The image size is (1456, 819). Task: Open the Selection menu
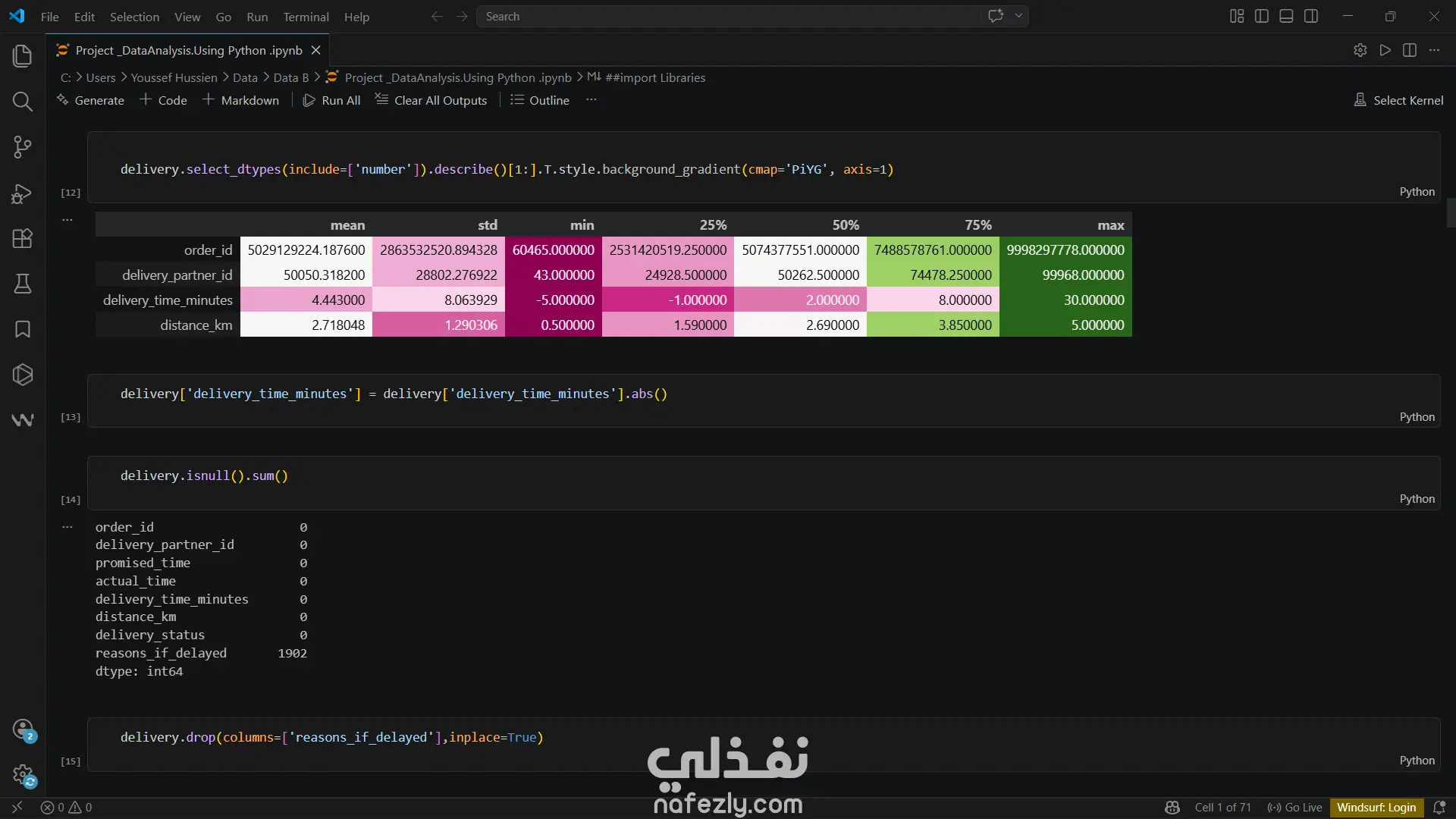point(134,17)
